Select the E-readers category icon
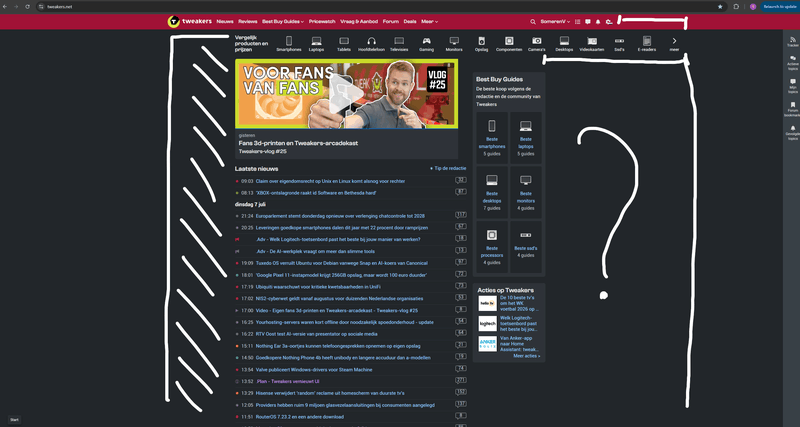The image size is (800, 427). click(x=647, y=44)
